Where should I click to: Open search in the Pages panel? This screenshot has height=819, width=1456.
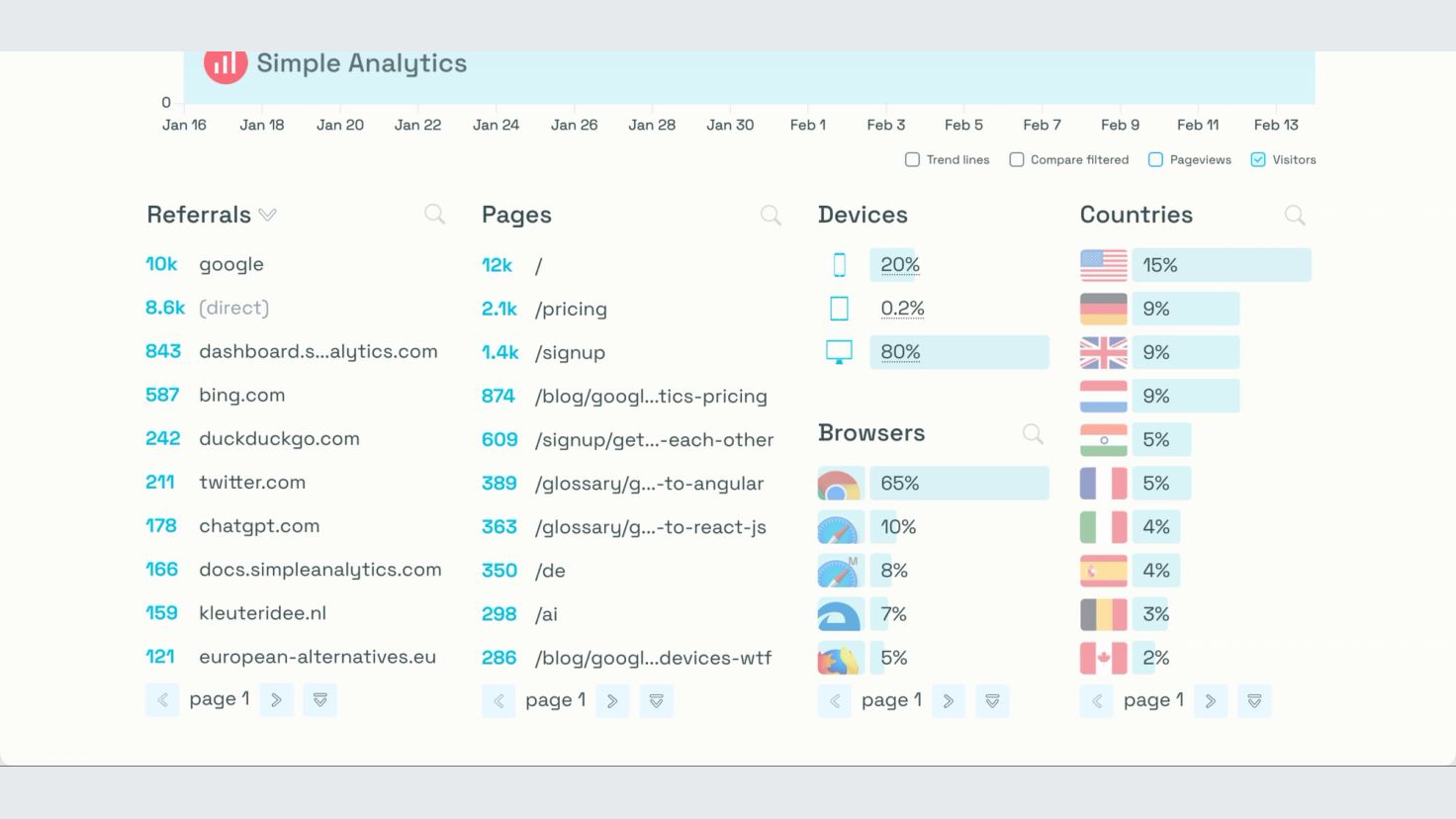[771, 215]
